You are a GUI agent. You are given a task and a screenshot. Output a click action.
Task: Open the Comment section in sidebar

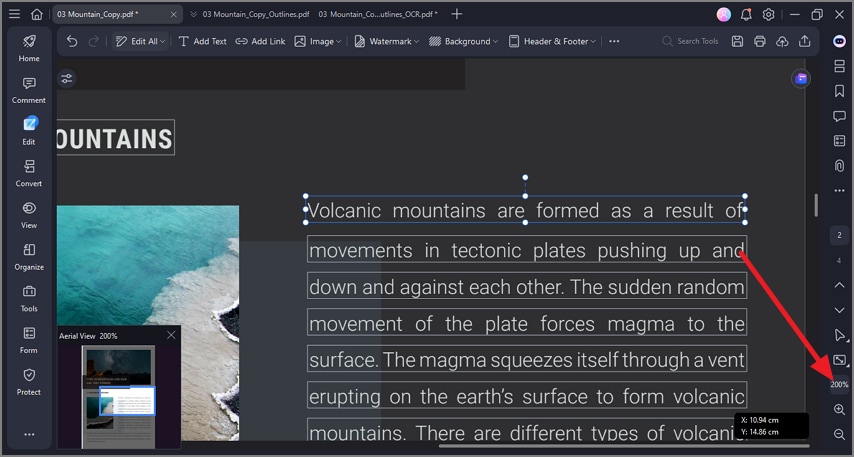29,90
